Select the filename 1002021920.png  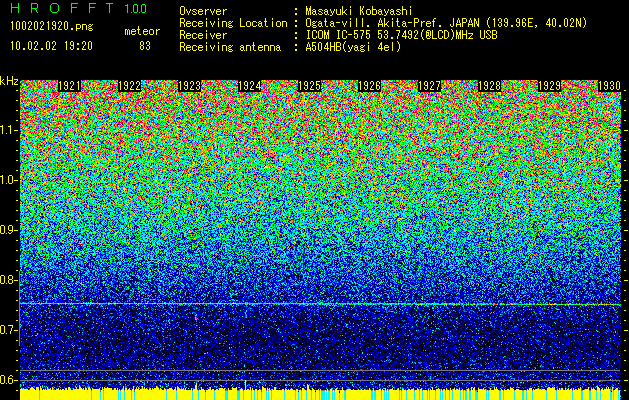(52, 27)
